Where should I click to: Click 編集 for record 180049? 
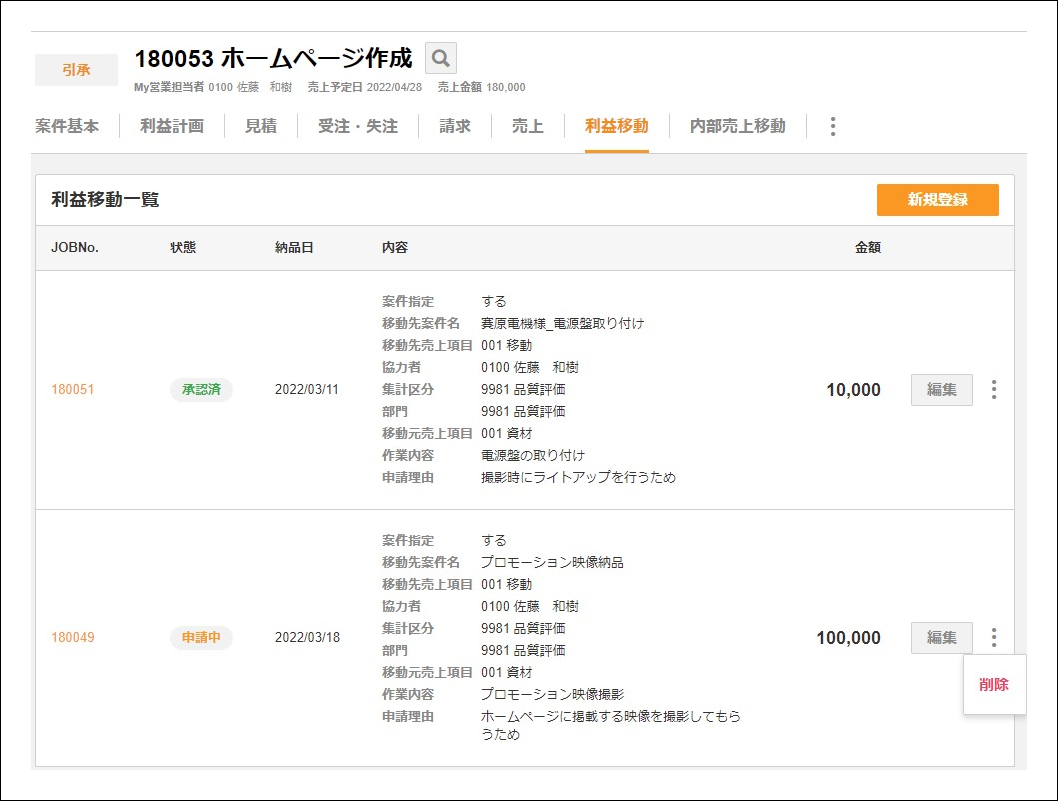click(941, 638)
